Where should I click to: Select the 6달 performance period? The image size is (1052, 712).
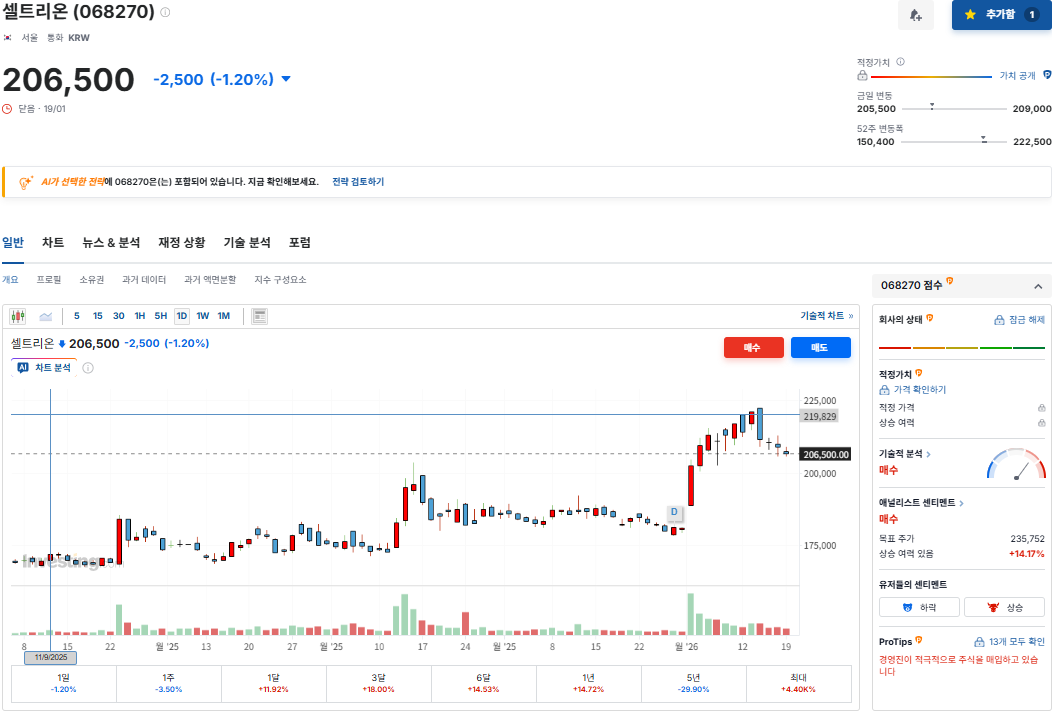(x=484, y=684)
